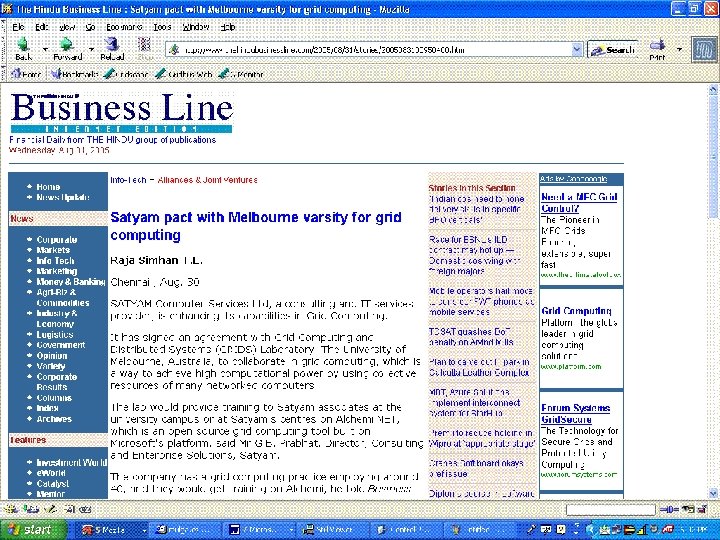Open Mail component icon in status bar
The height and width of the screenshot is (540, 720).
pos(31,509)
